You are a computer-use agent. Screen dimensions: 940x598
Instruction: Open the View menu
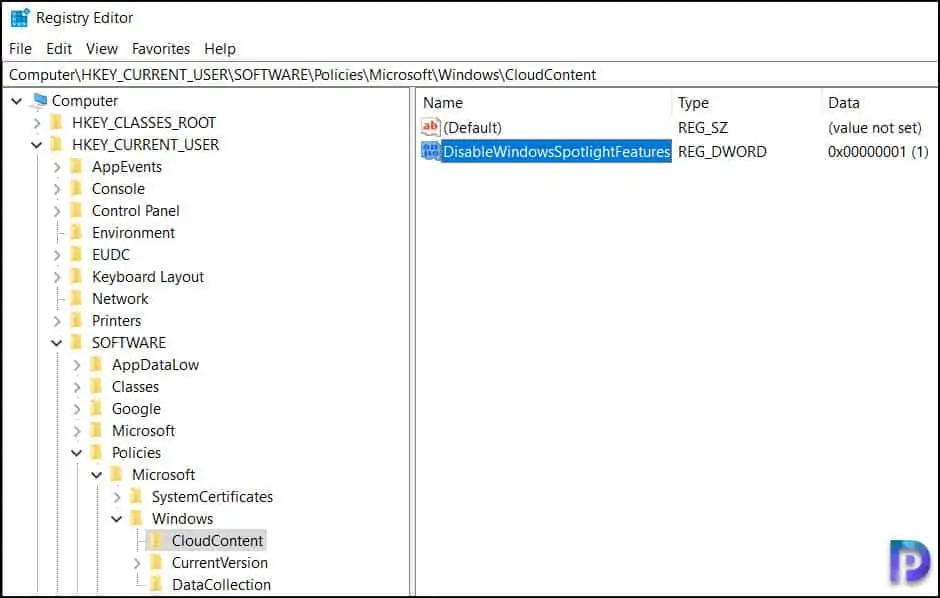[102, 49]
